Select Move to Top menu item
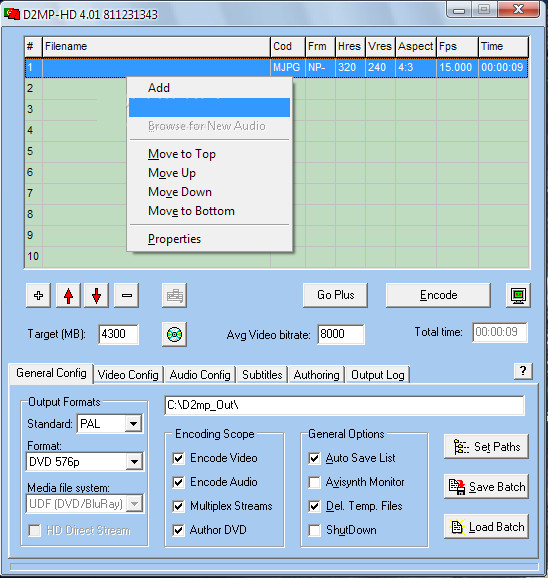This screenshot has width=548, height=578. (x=209, y=154)
